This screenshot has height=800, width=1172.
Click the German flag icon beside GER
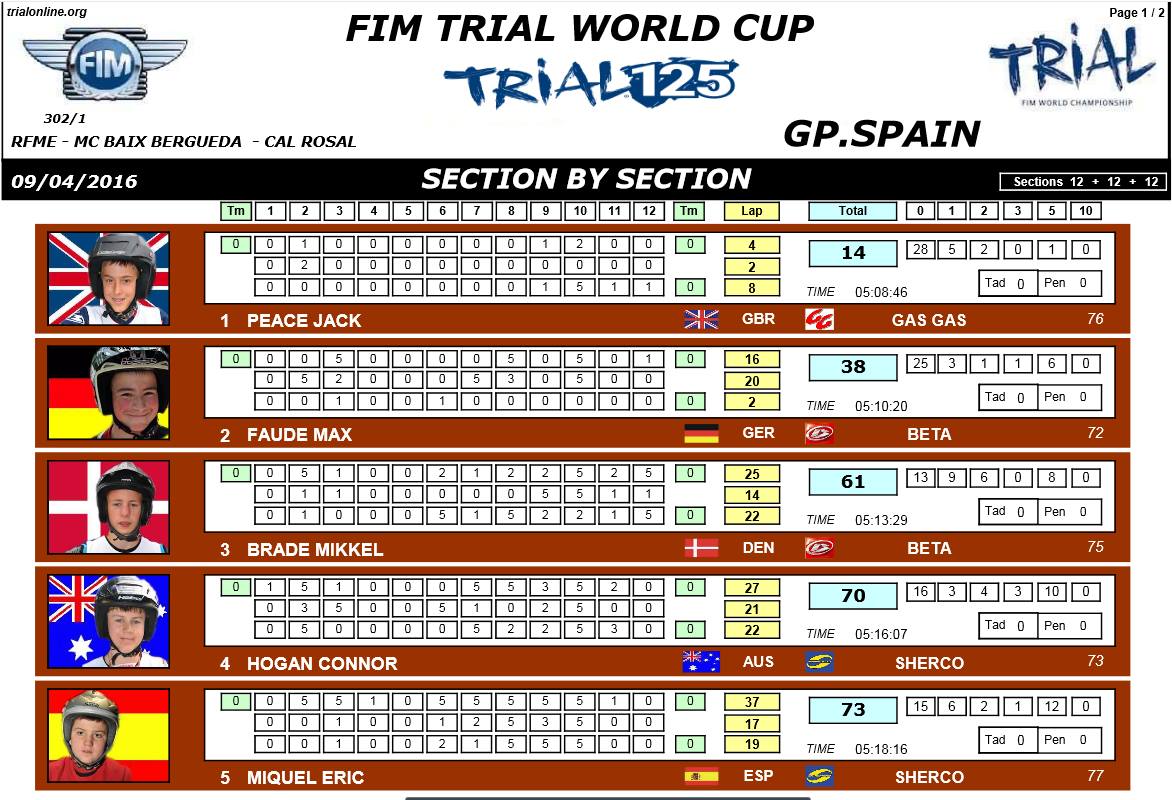(701, 433)
